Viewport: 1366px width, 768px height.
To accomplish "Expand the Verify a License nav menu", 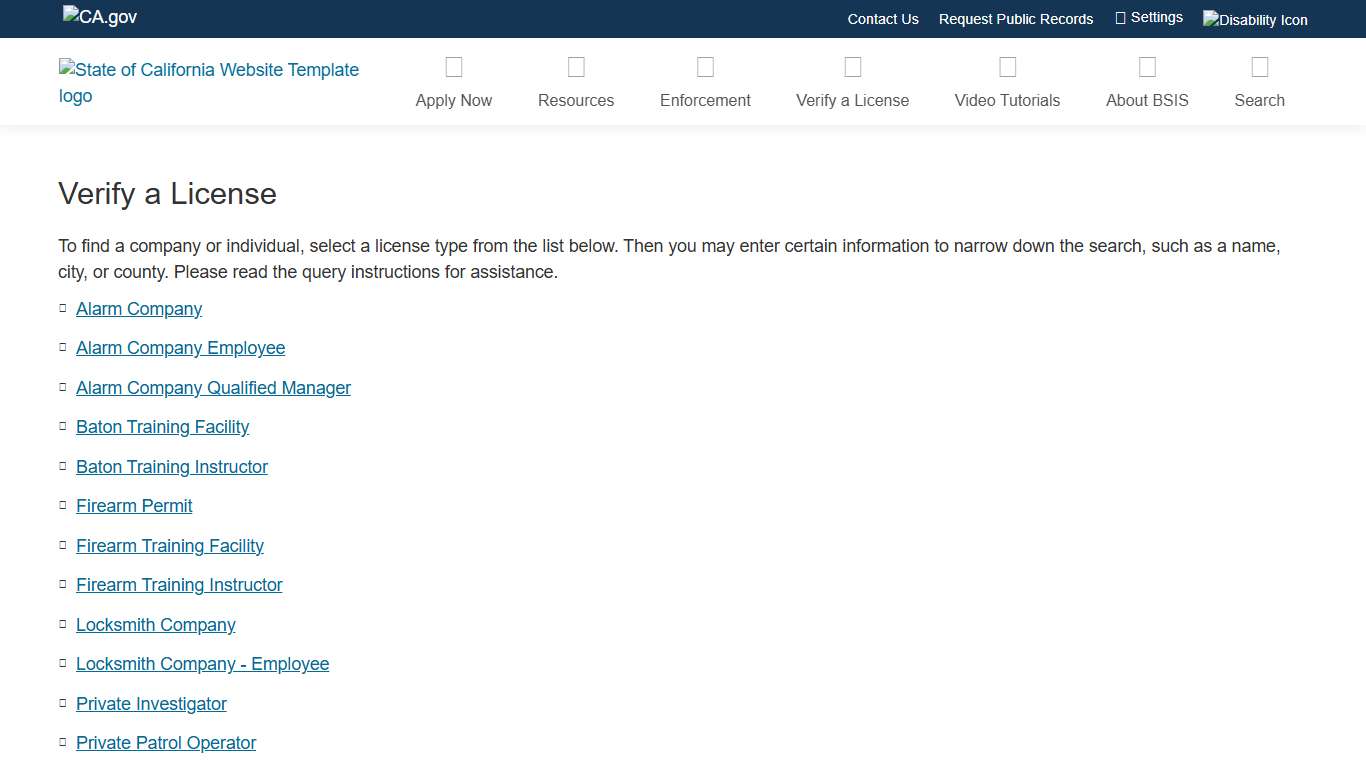I will pos(852,100).
